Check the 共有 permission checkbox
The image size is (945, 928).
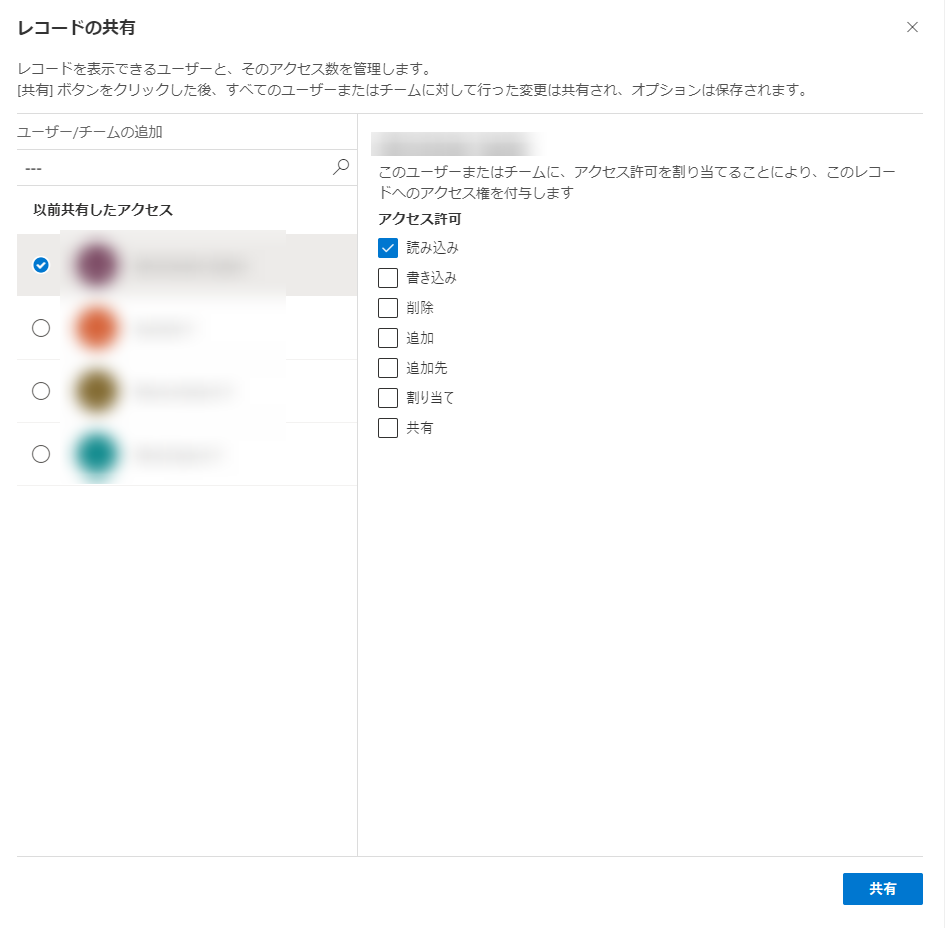click(x=388, y=428)
